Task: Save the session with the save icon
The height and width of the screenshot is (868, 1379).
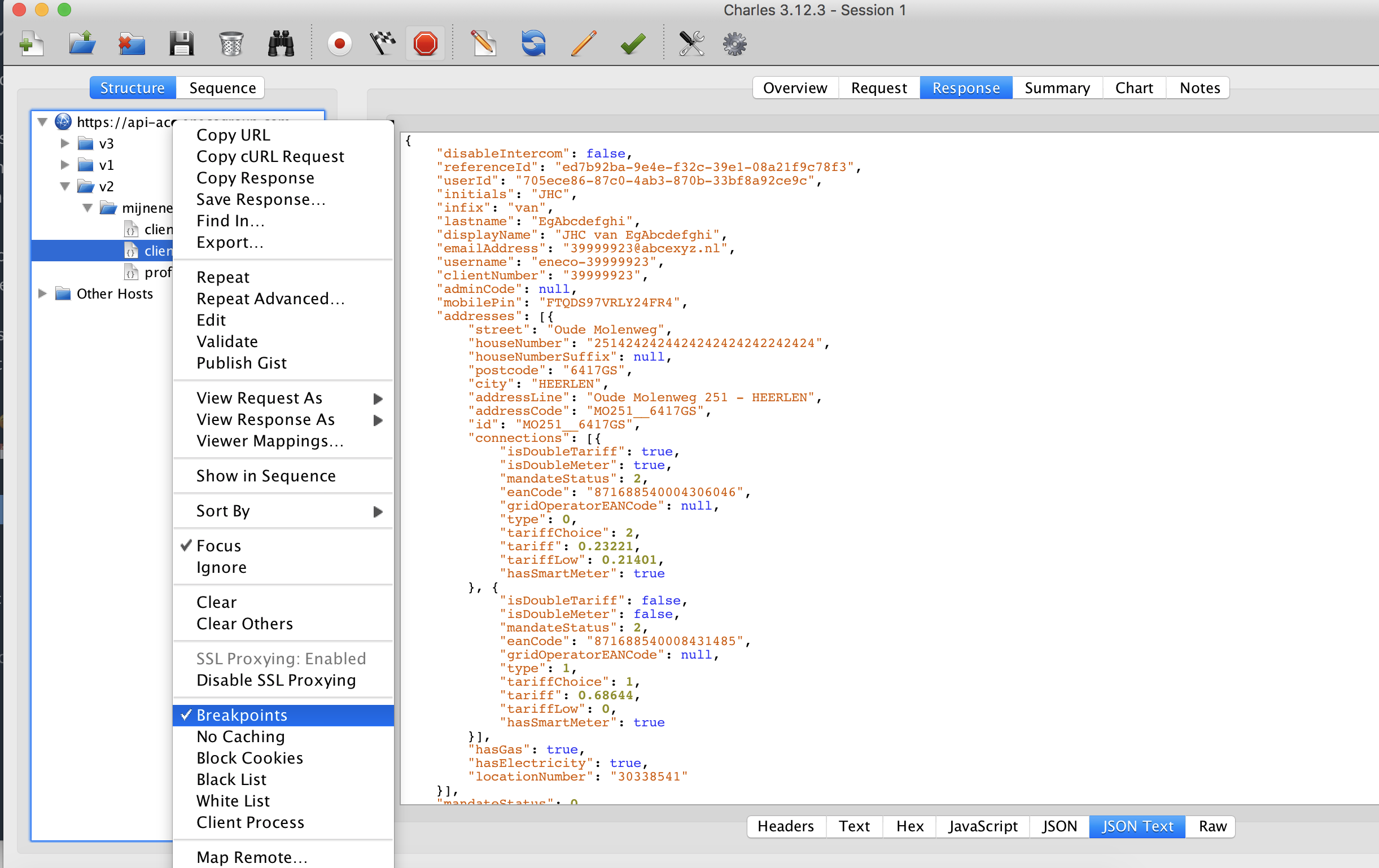Action: click(182, 43)
